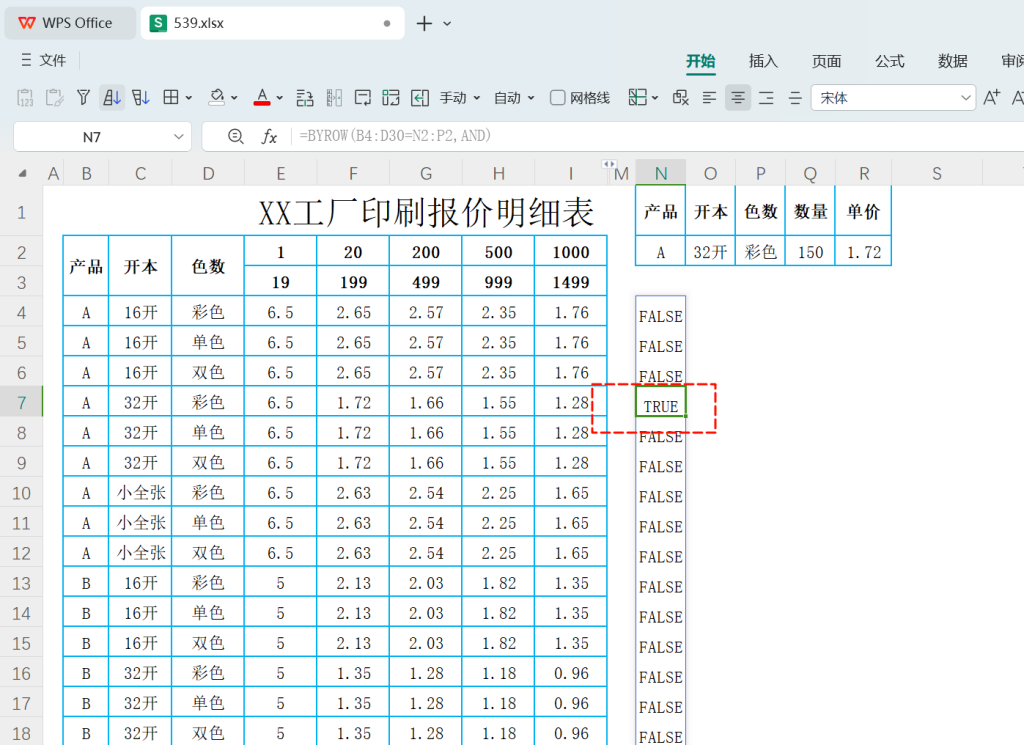
Task: Switch to the 开始 tab
Action: 701,61
